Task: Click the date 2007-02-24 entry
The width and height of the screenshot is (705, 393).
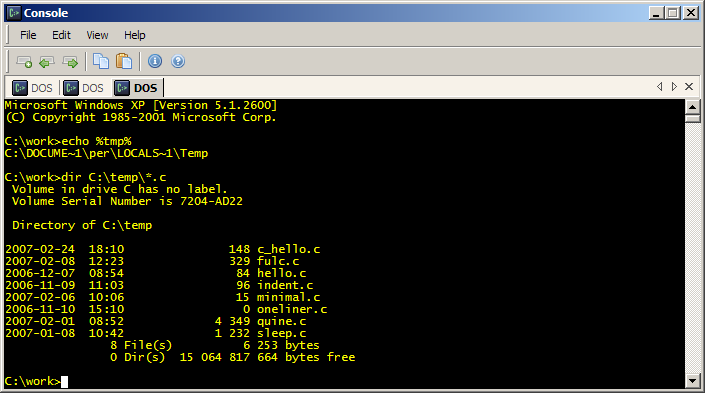Action: (40, 249)
